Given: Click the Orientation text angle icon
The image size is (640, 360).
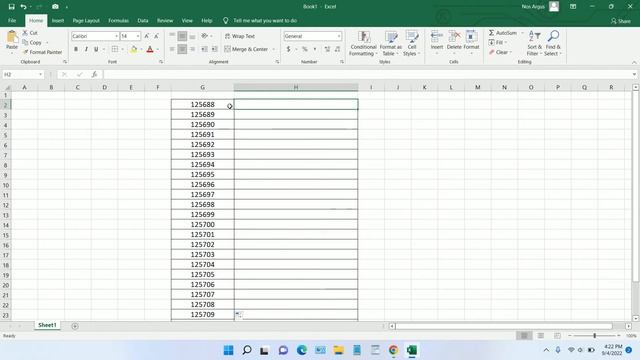Looking at the screenshot, I should 204,36.
